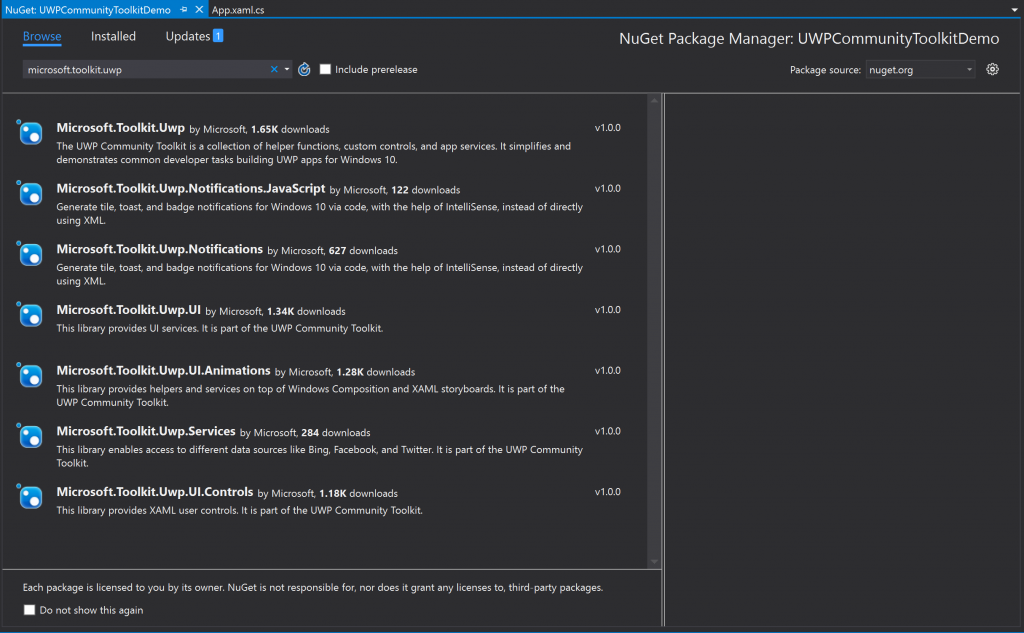Open the App.xaml.cs document tab

pyautogui.click(x=238, y=10)
